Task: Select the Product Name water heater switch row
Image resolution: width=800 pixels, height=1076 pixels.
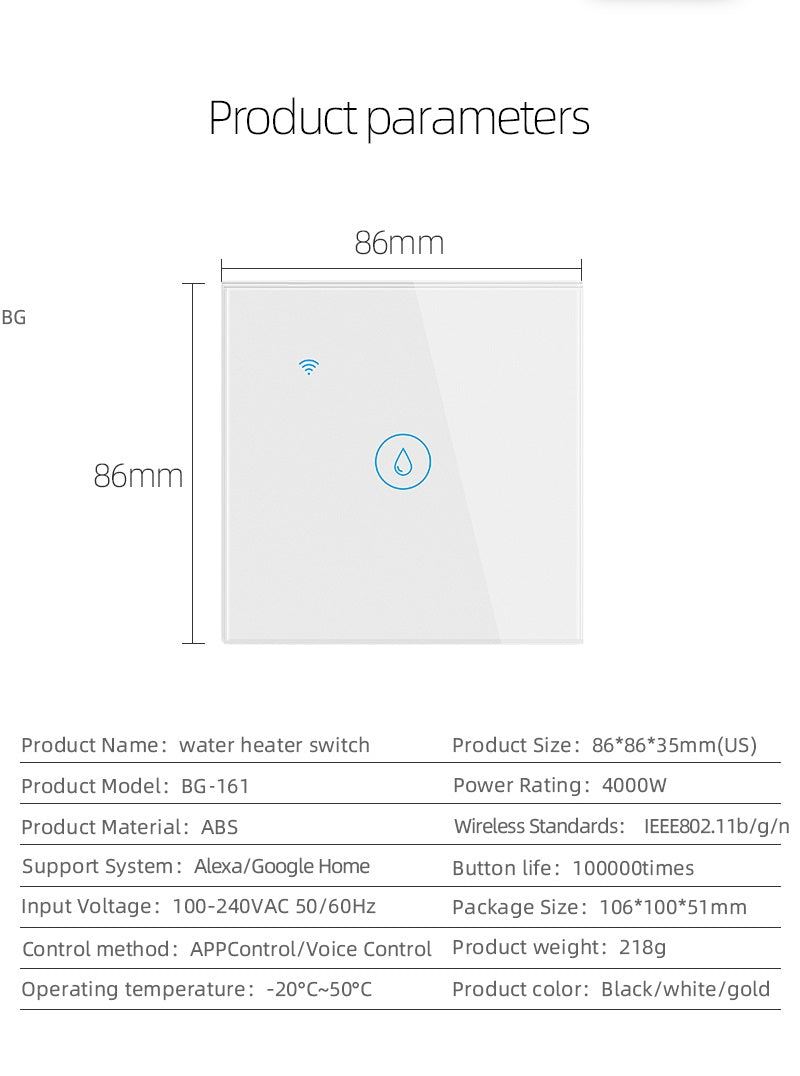Action: coord(196,745)
